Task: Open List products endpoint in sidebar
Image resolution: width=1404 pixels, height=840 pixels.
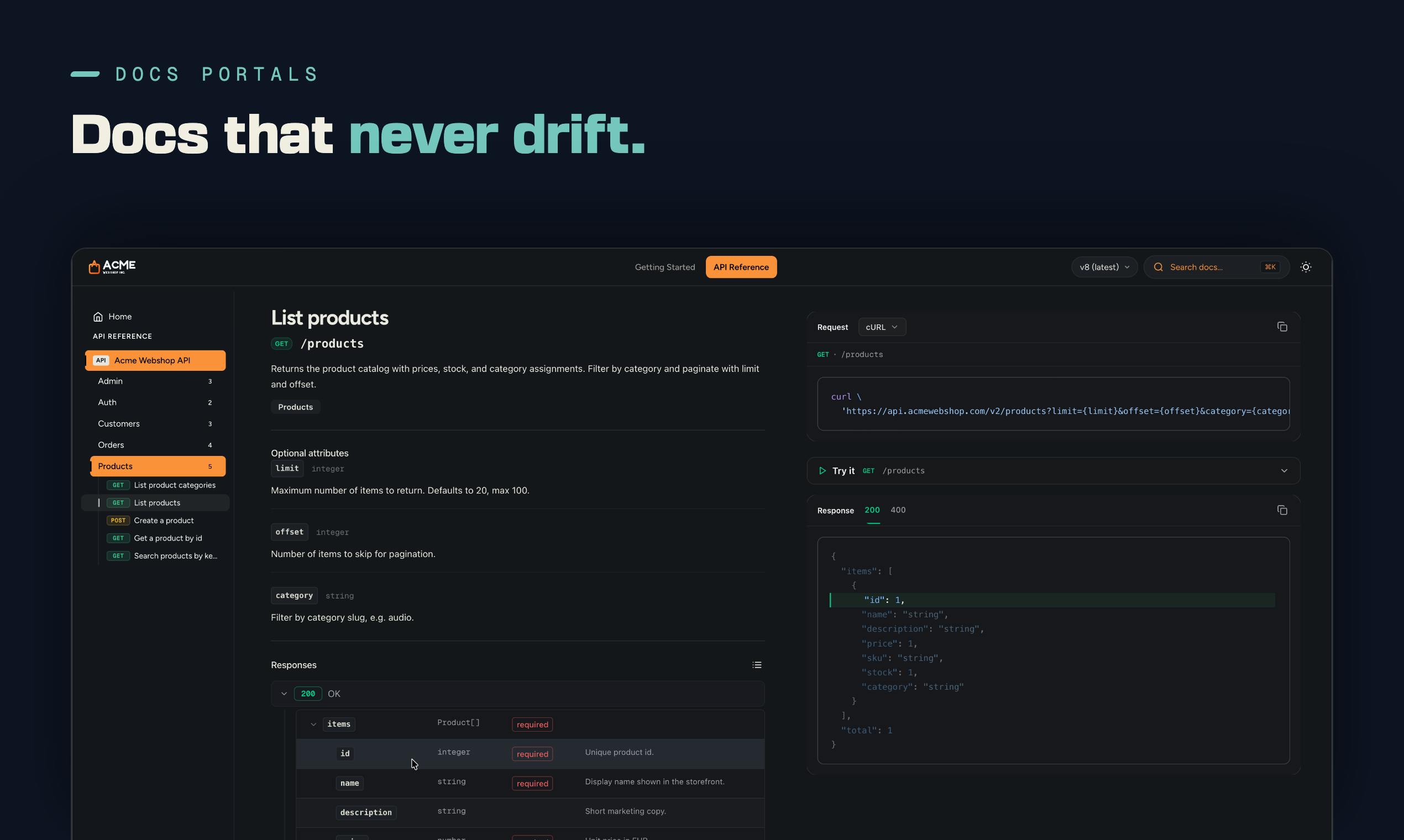Action: (x=155, y=503)
